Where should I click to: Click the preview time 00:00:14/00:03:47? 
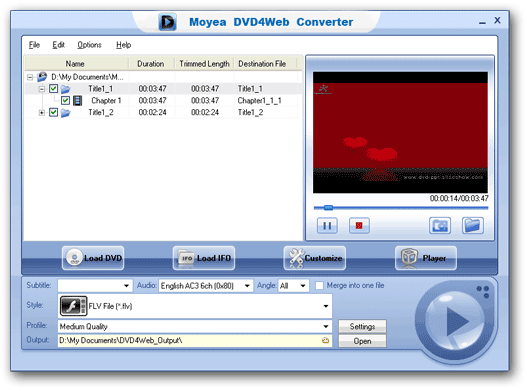(459, 198)
